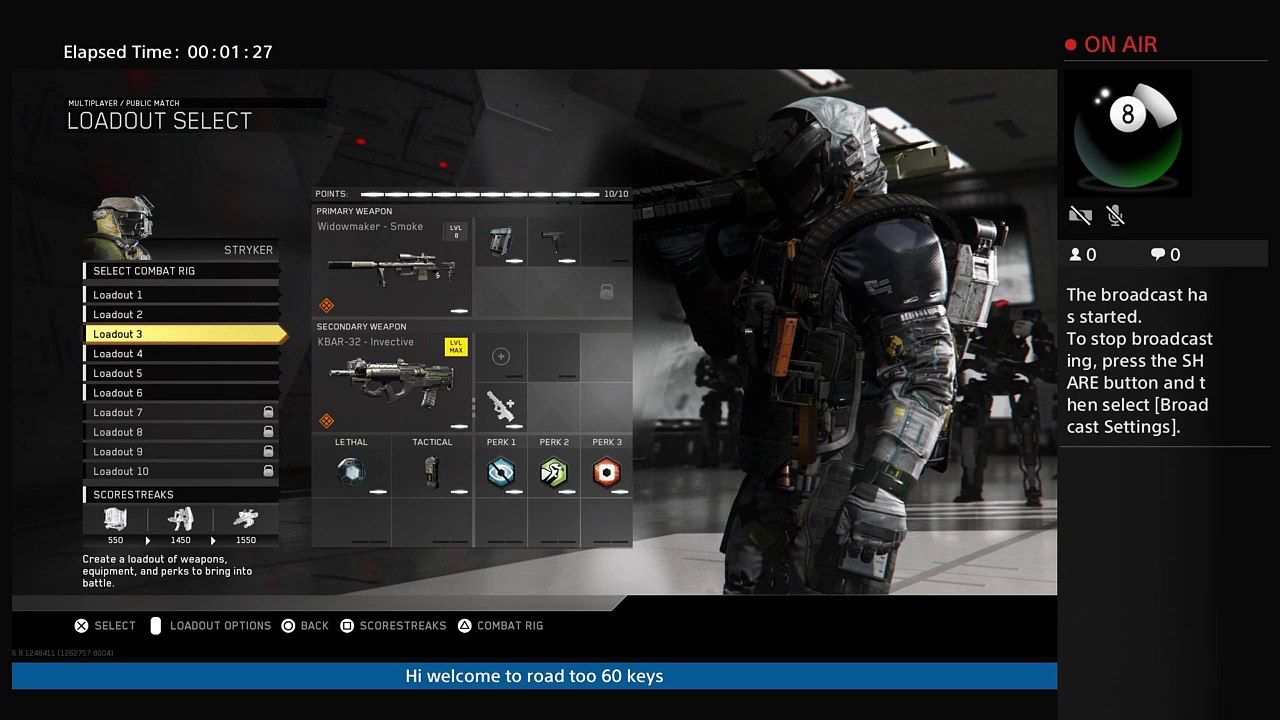
Task: Click the broadcast viewer count icon
Action: pyautogui.click(x=1076, y=255)
